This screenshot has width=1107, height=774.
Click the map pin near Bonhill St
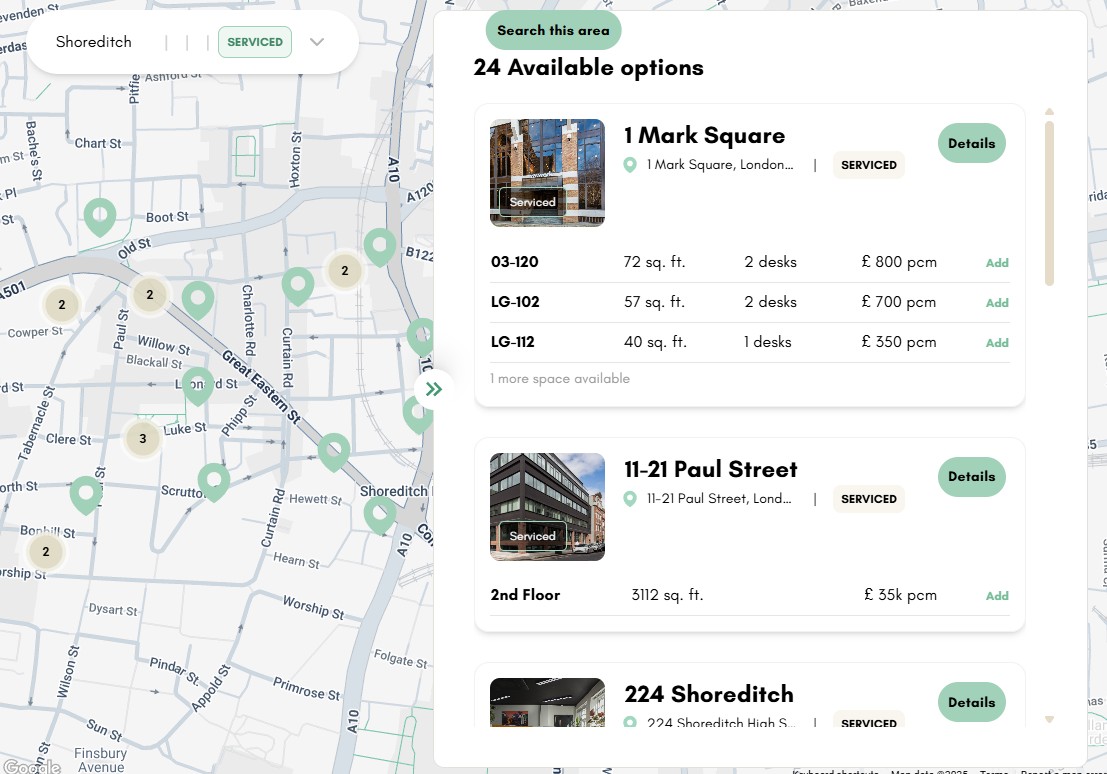(86, 494)
